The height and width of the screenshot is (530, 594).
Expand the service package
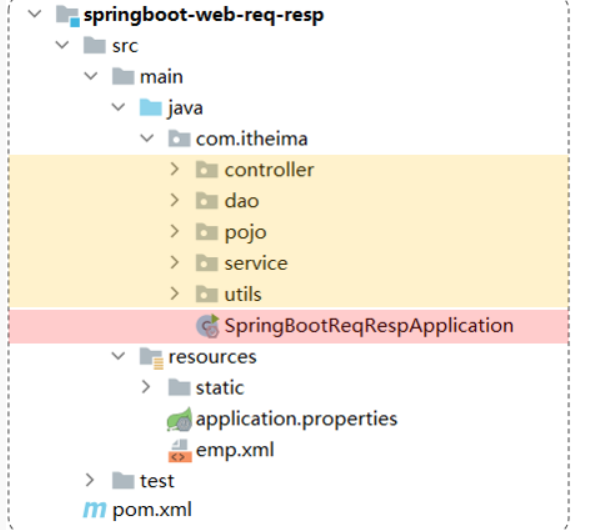click(174, 262)
